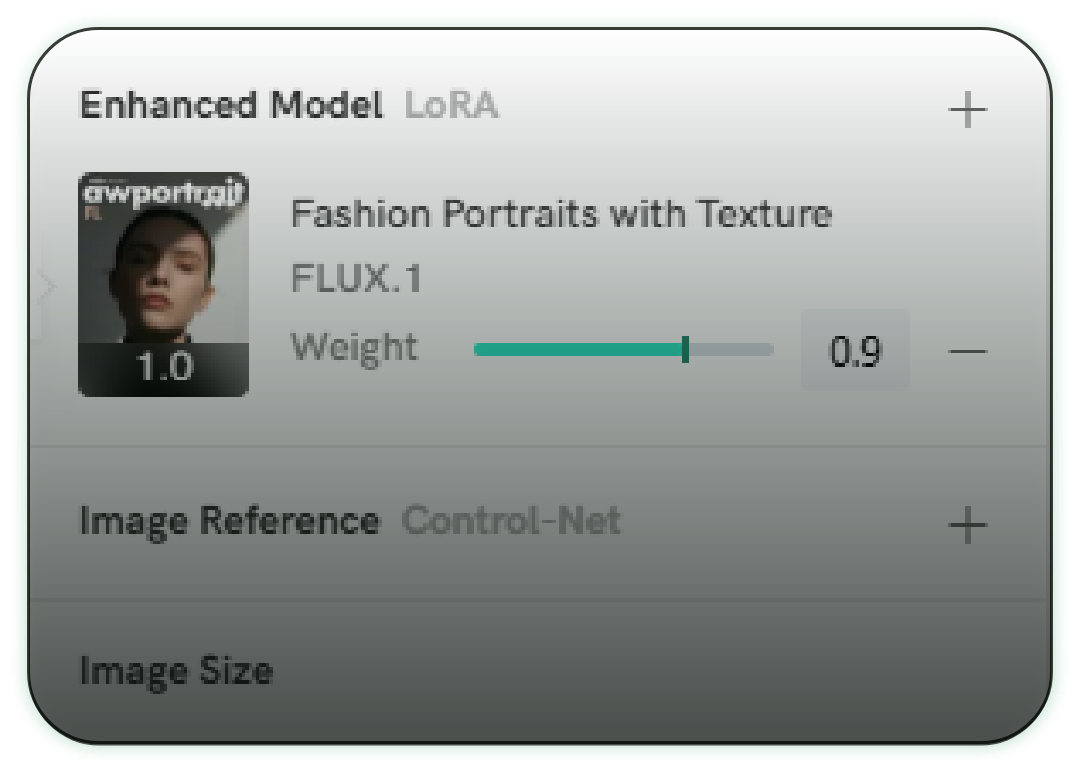Click the awportrait text on the thumbnail
The width and height of the screenshot is (1080, 773).
[163, 193]
